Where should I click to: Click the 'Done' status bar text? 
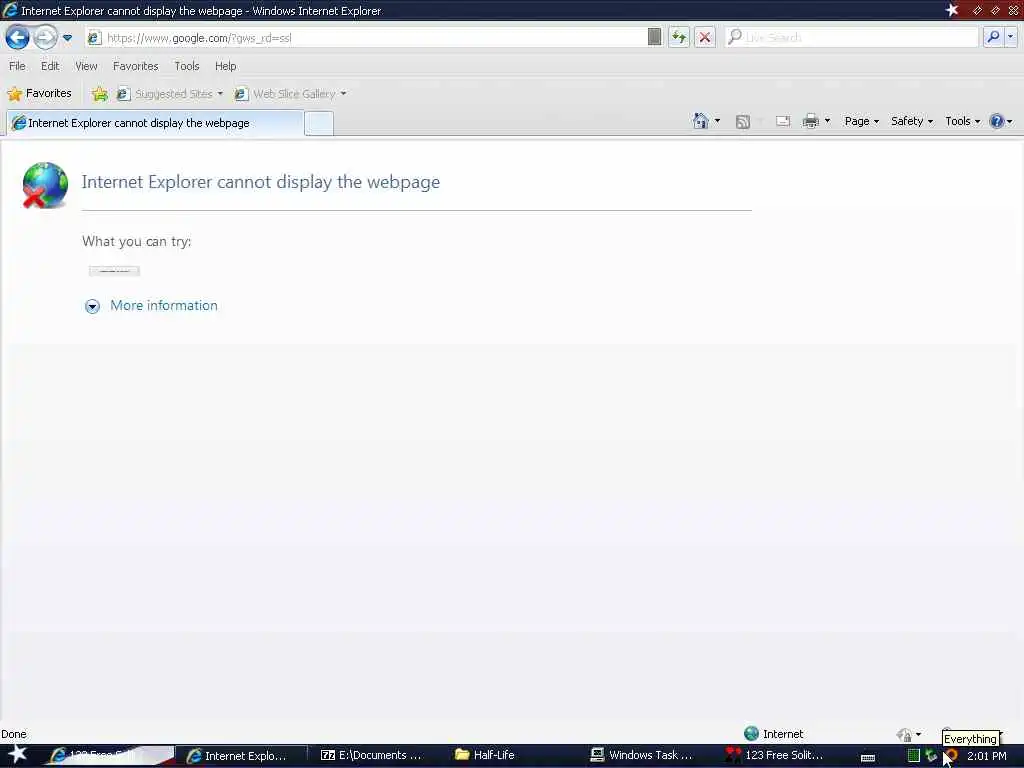14,734
